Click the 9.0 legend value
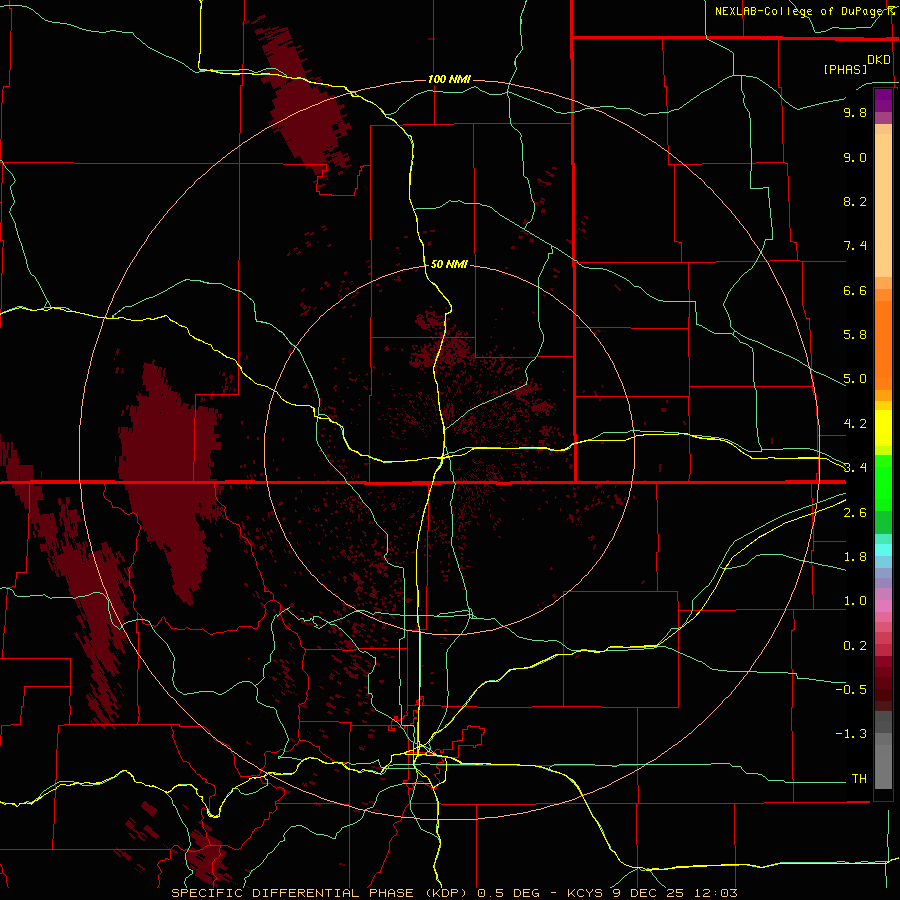This screenshot has width=900, height=900. pyautogui.click(x=855, y=157)
